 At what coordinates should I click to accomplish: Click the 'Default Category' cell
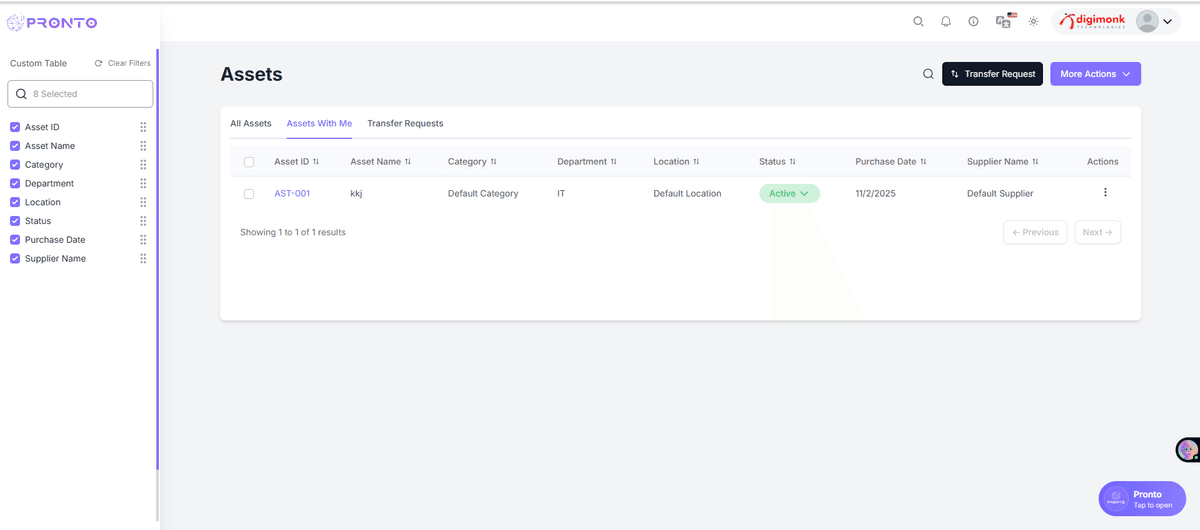pyautogui.click(x=483, y=194)
